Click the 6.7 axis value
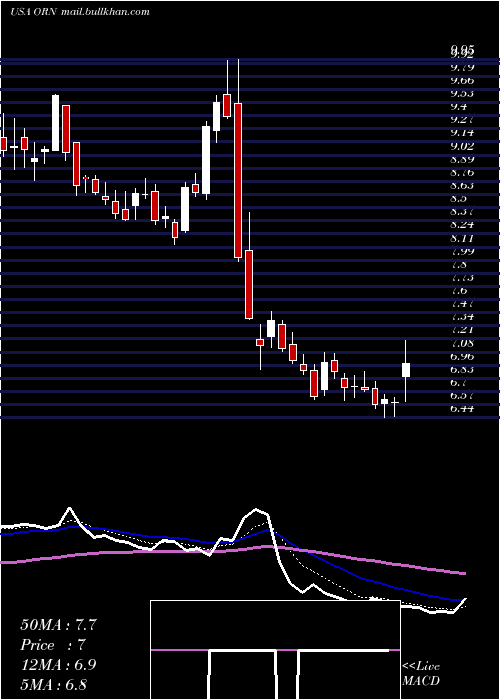 click(459, 383)
